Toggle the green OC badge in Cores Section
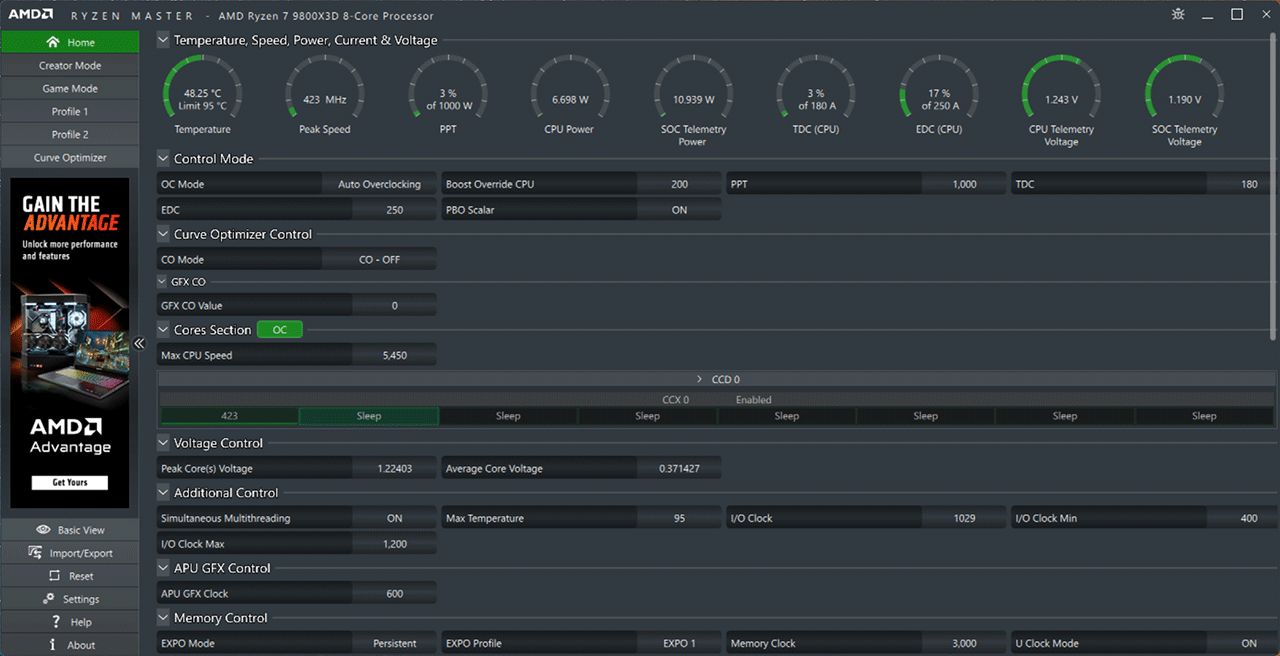The image size is (1280, 656). pos(279,330)
